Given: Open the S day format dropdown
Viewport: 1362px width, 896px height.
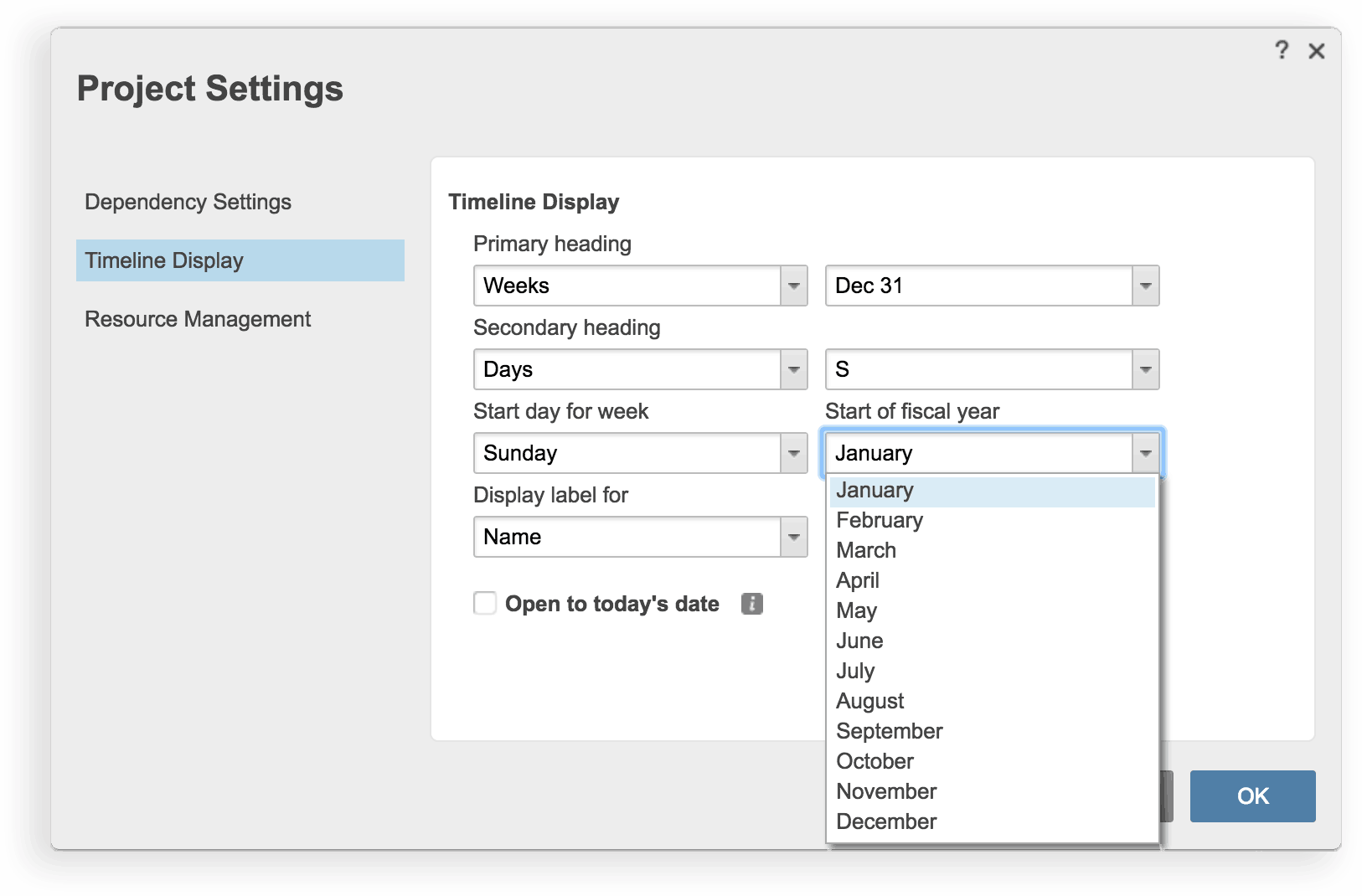Looking at the screenshot, I should pos(1145,369).
